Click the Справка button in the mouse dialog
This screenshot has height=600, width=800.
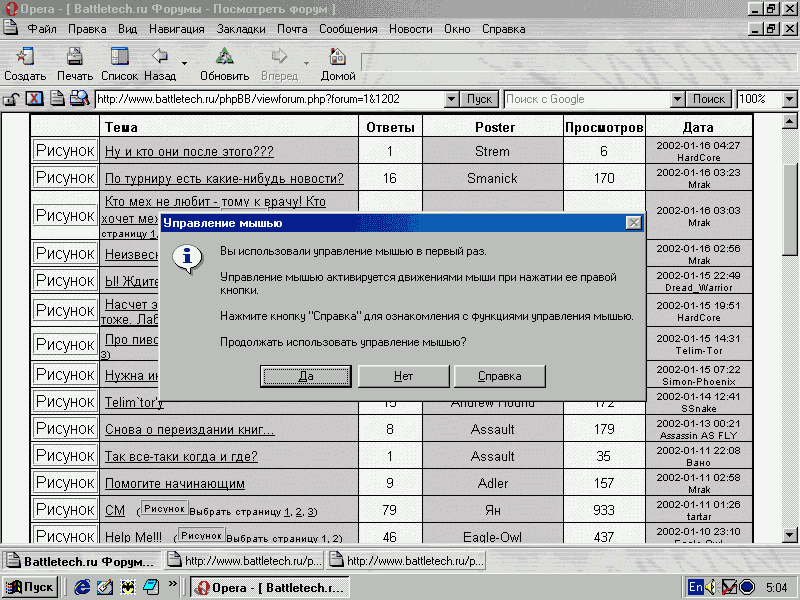[x=500, y=376]
